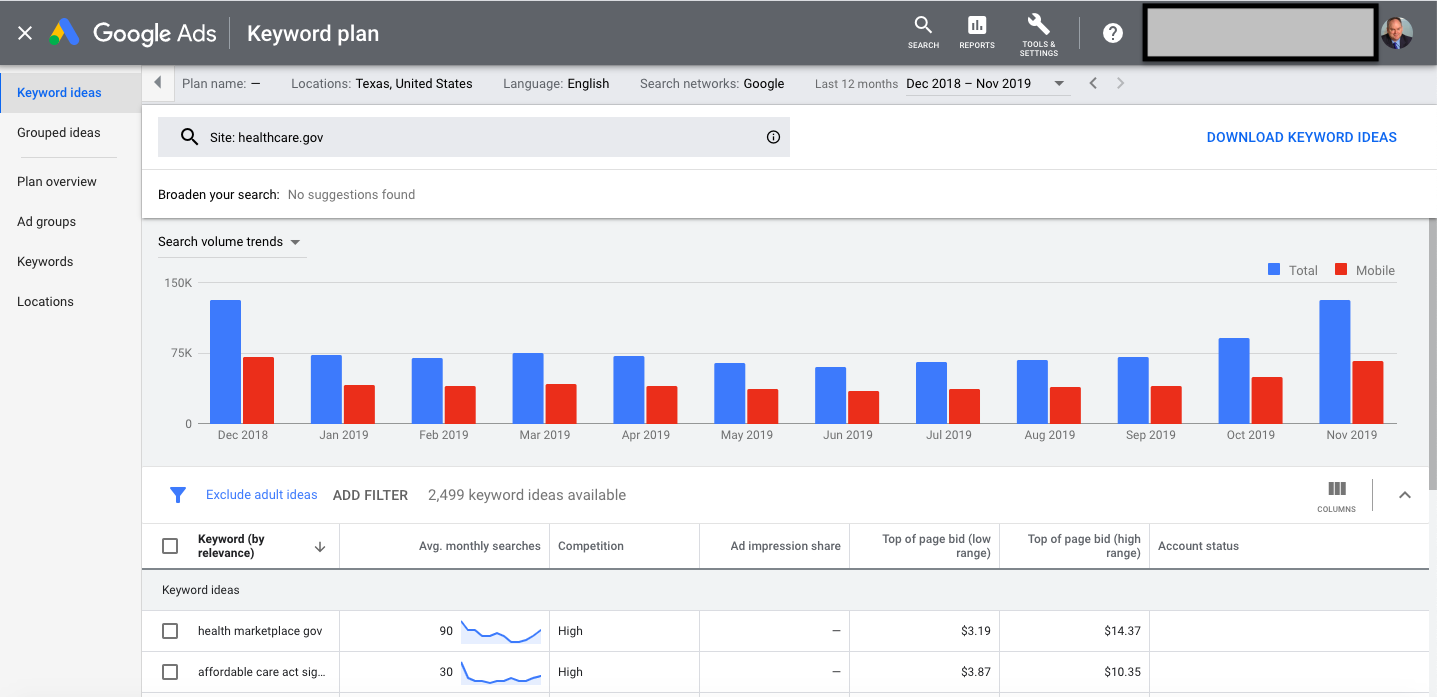Click the $10.35 high range bid
This screenshot has height=697, width=1437.
[1120, 672]
